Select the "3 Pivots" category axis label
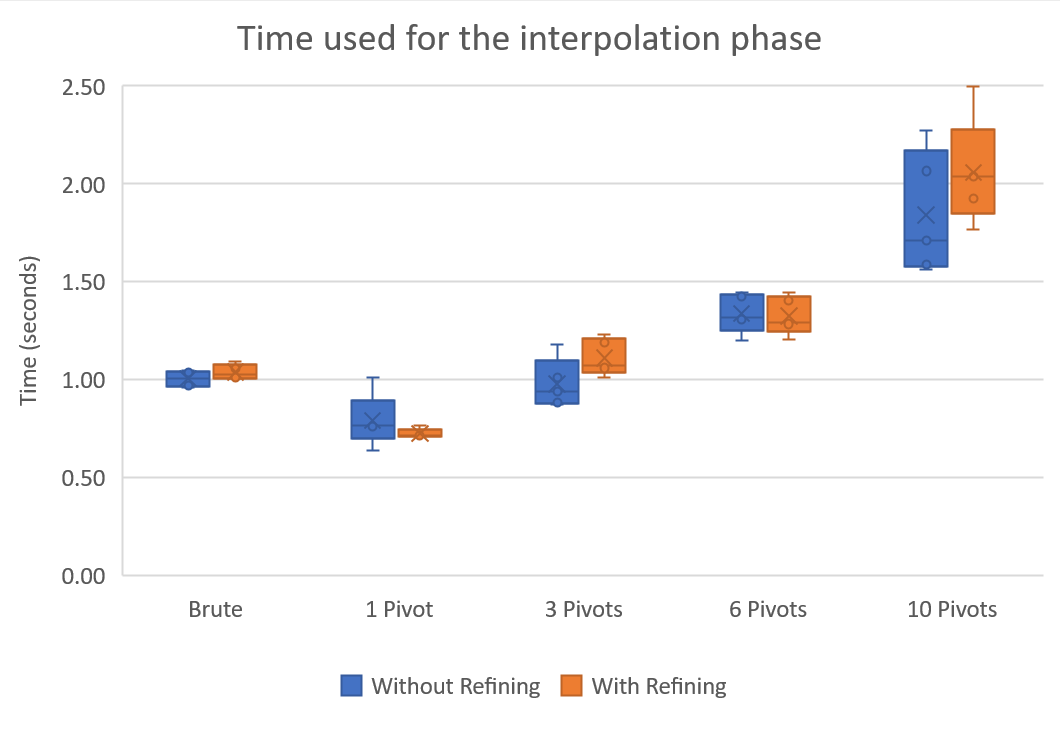The image size is (1060, 733). tap(583, 609)
